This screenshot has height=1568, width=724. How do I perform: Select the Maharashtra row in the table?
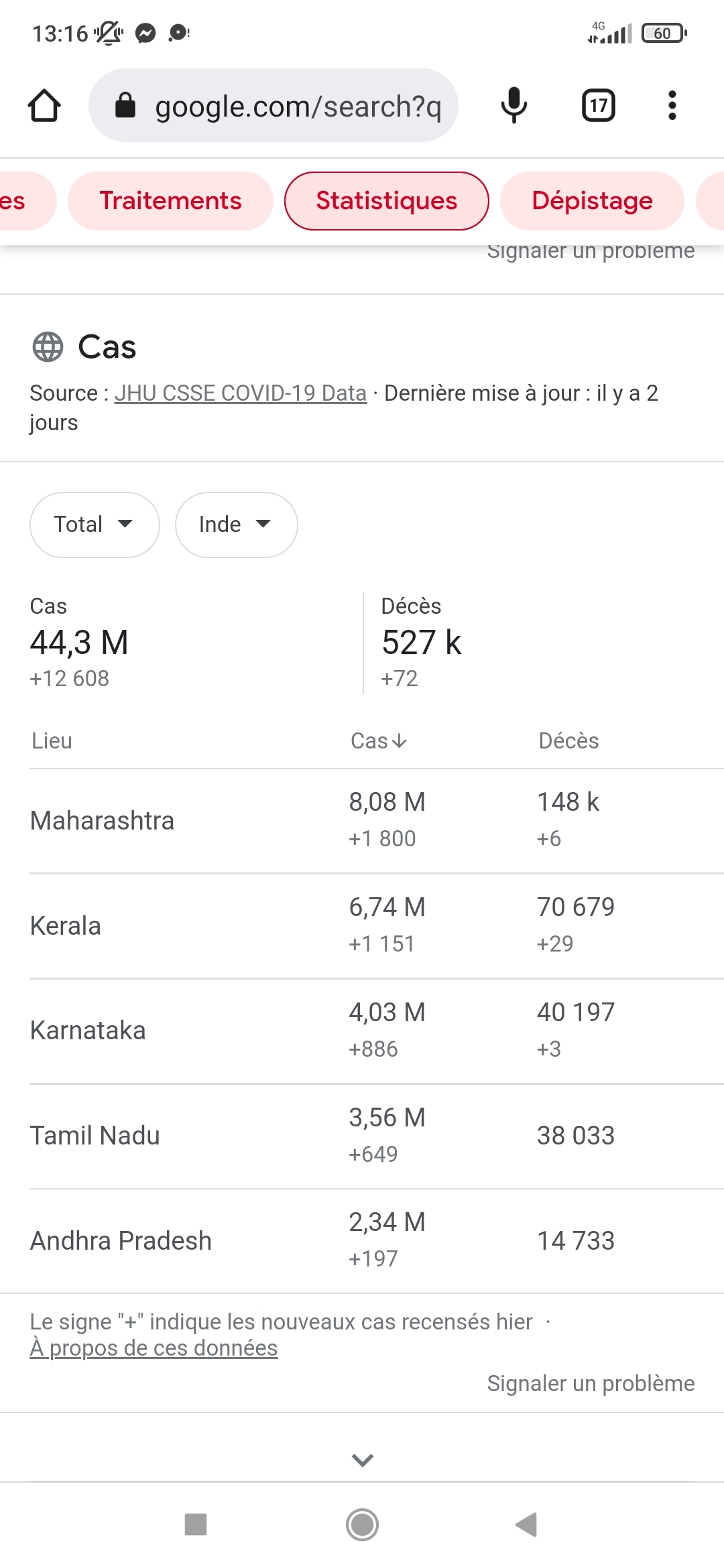coord(103,821)
